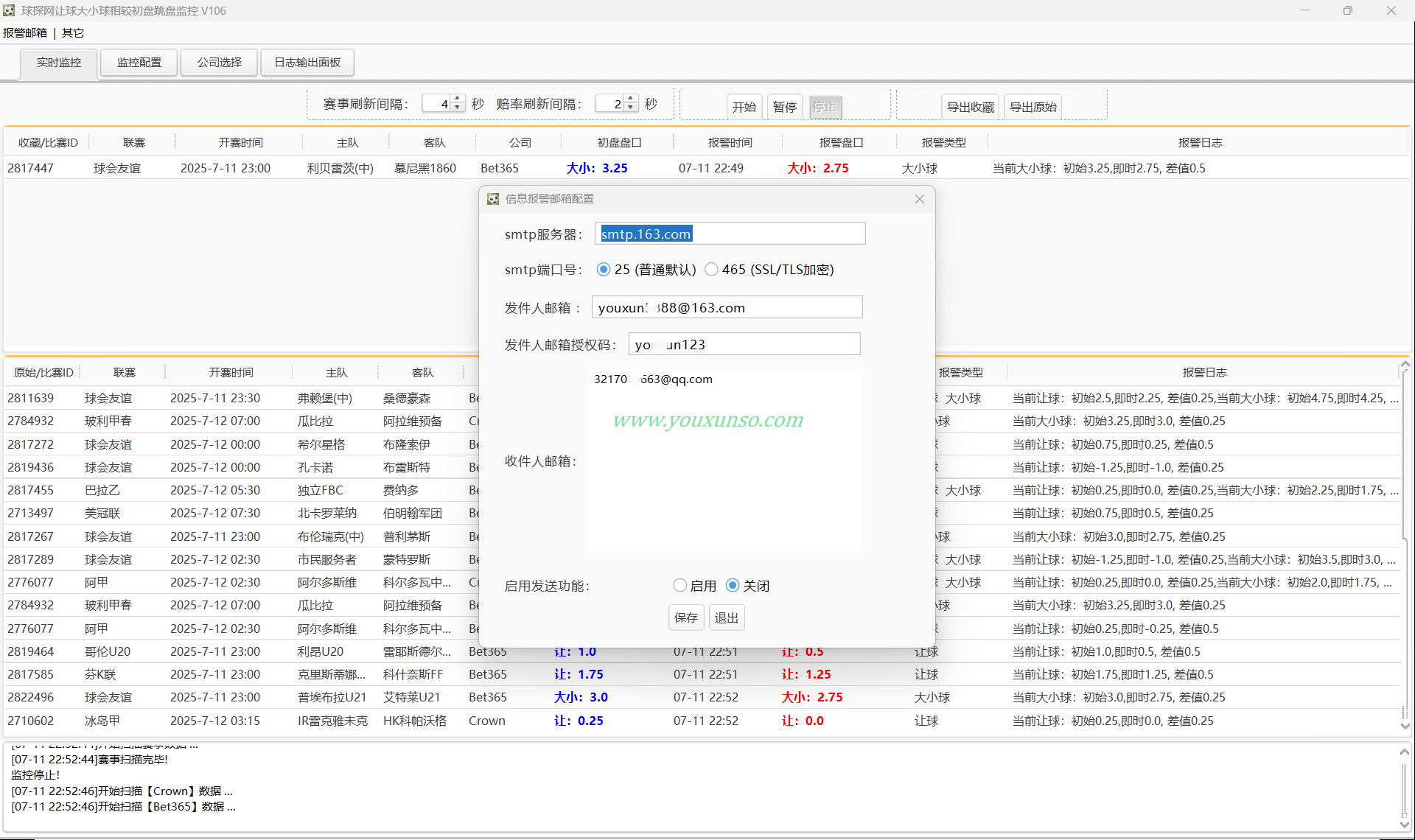Click the recipient email list text area
This screenshot has width=1415, height=840.
point(725,461)
